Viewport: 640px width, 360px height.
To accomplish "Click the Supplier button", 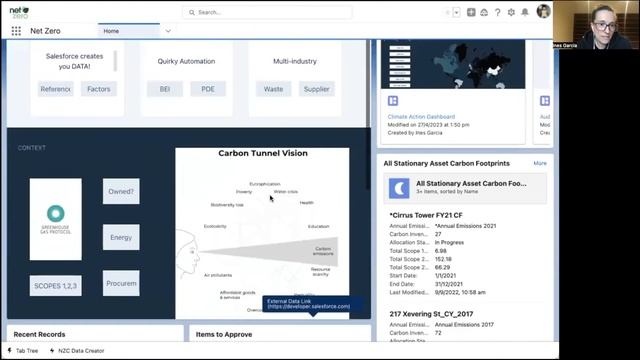I will click(x=316, y=89).
